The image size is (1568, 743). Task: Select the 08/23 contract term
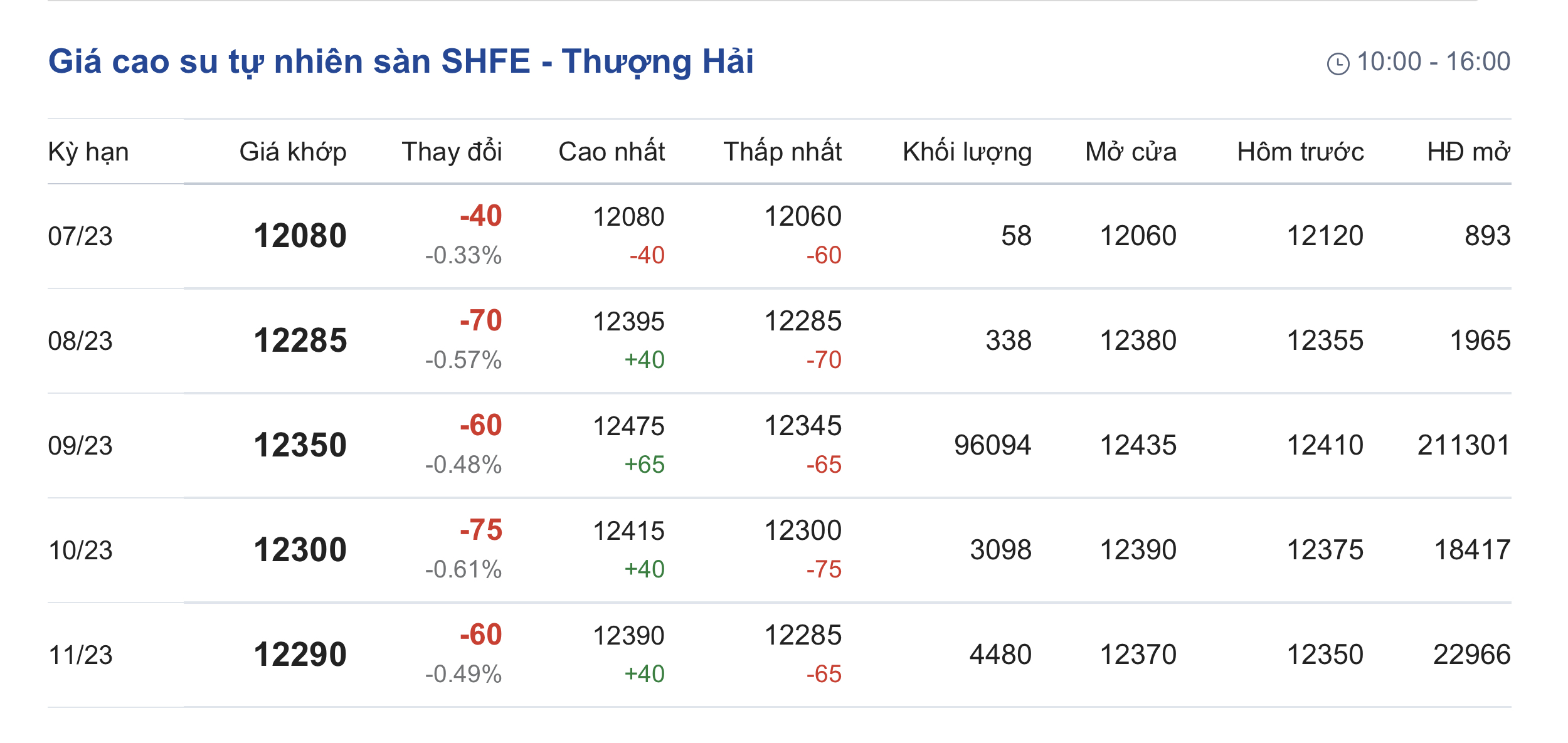(x=80, y=341)
